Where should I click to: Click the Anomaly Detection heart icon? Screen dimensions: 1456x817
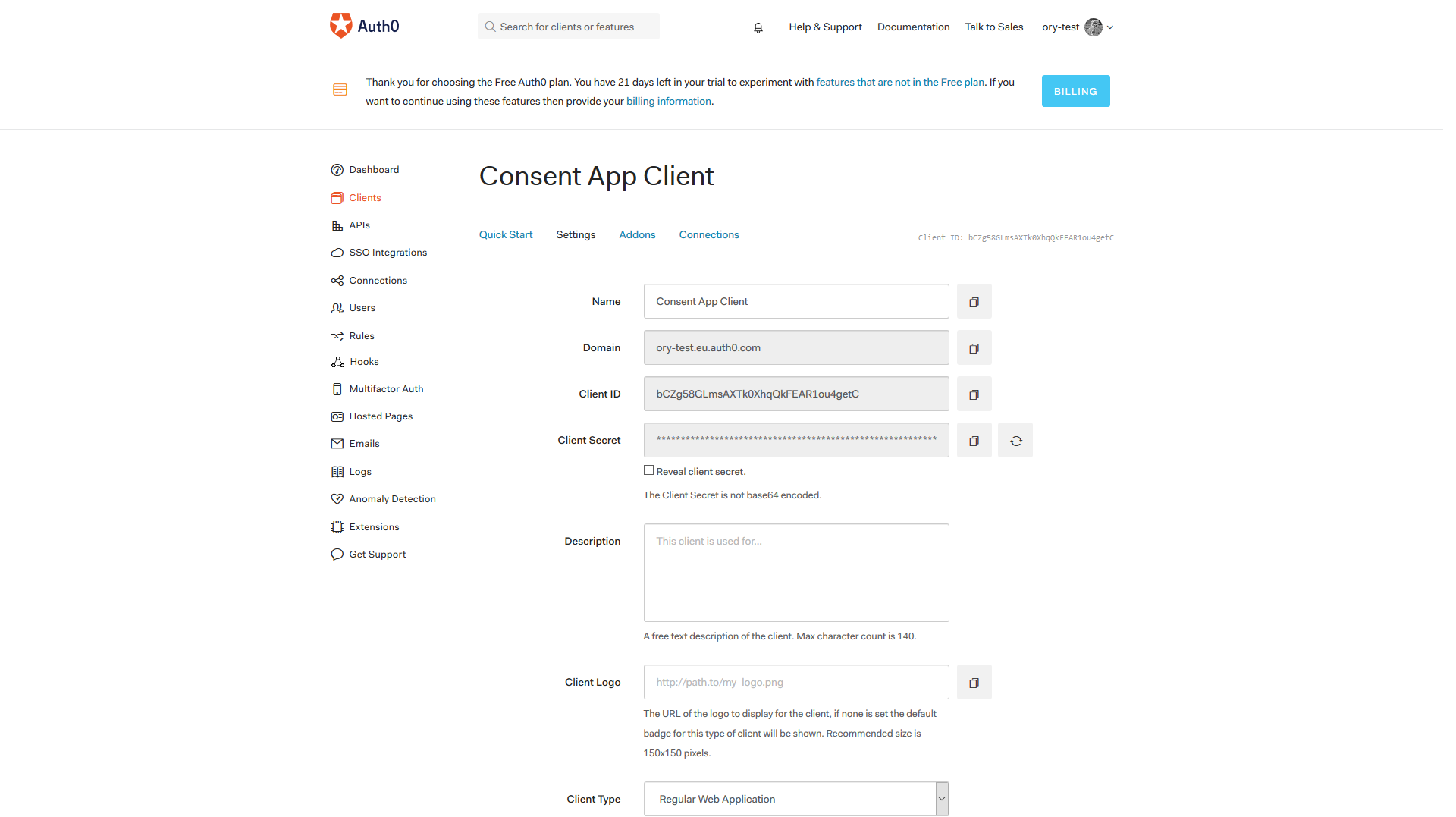[337, 499]
